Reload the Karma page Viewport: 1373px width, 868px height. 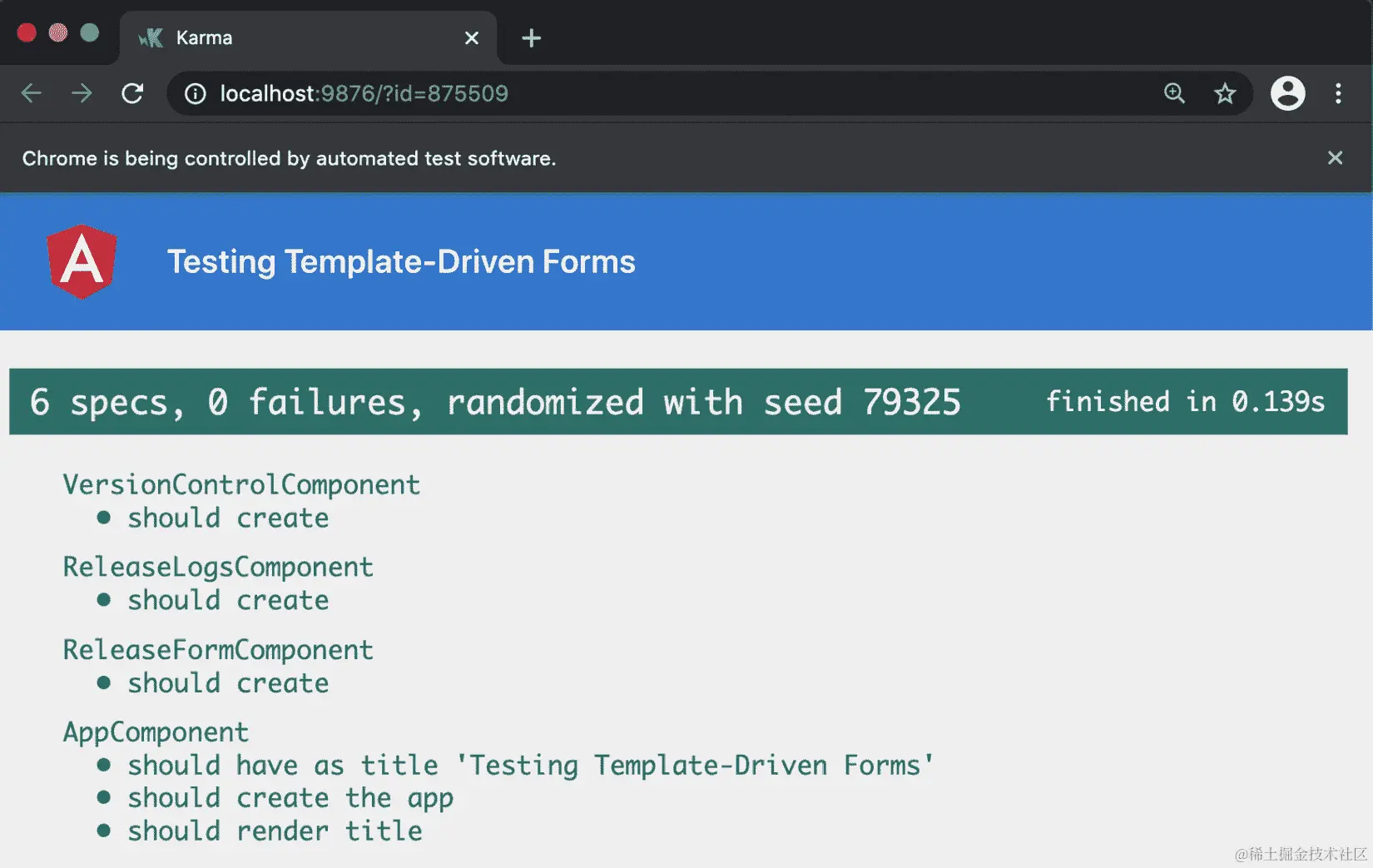click(x=132, y=93)
